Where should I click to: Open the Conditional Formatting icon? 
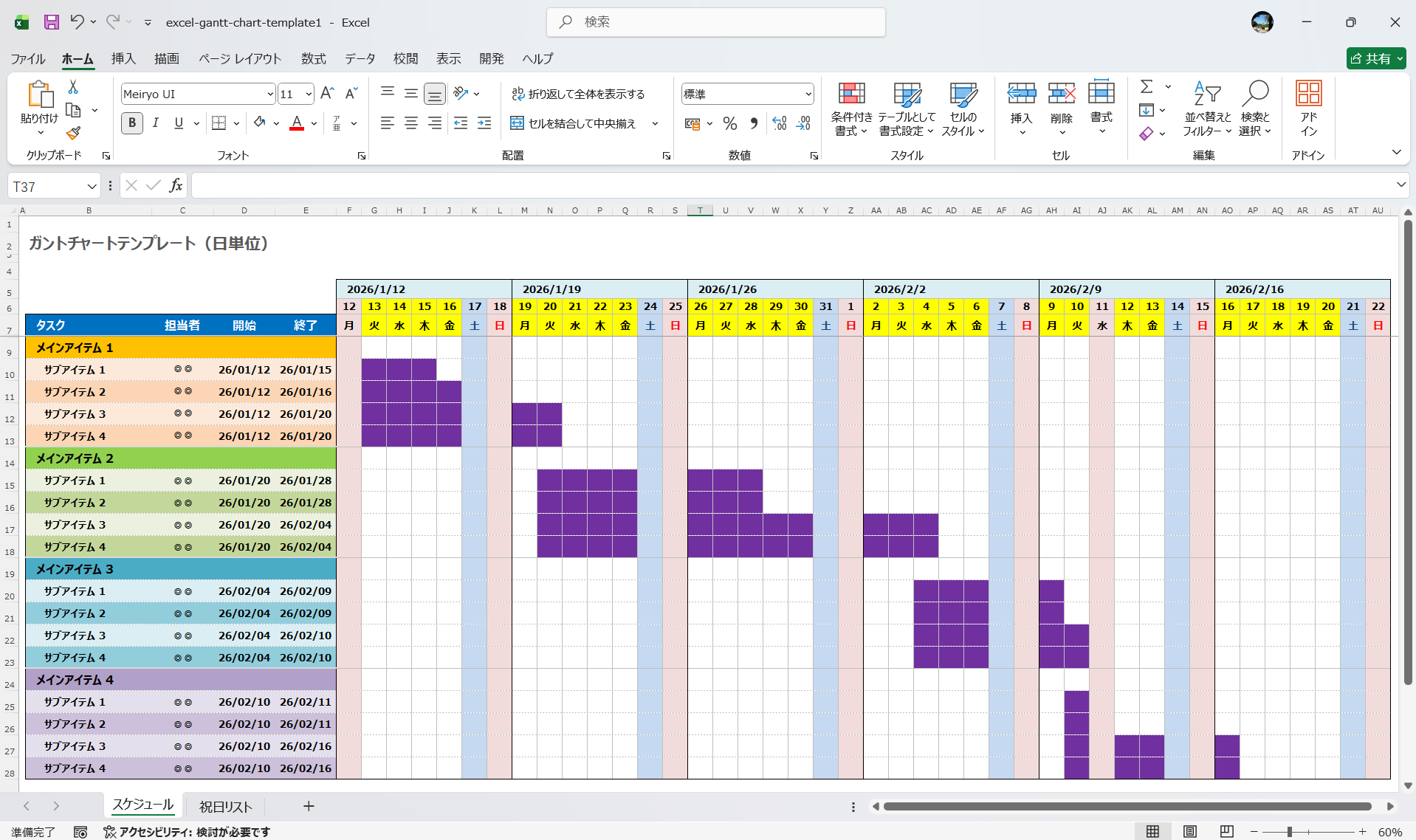[851, 94]
